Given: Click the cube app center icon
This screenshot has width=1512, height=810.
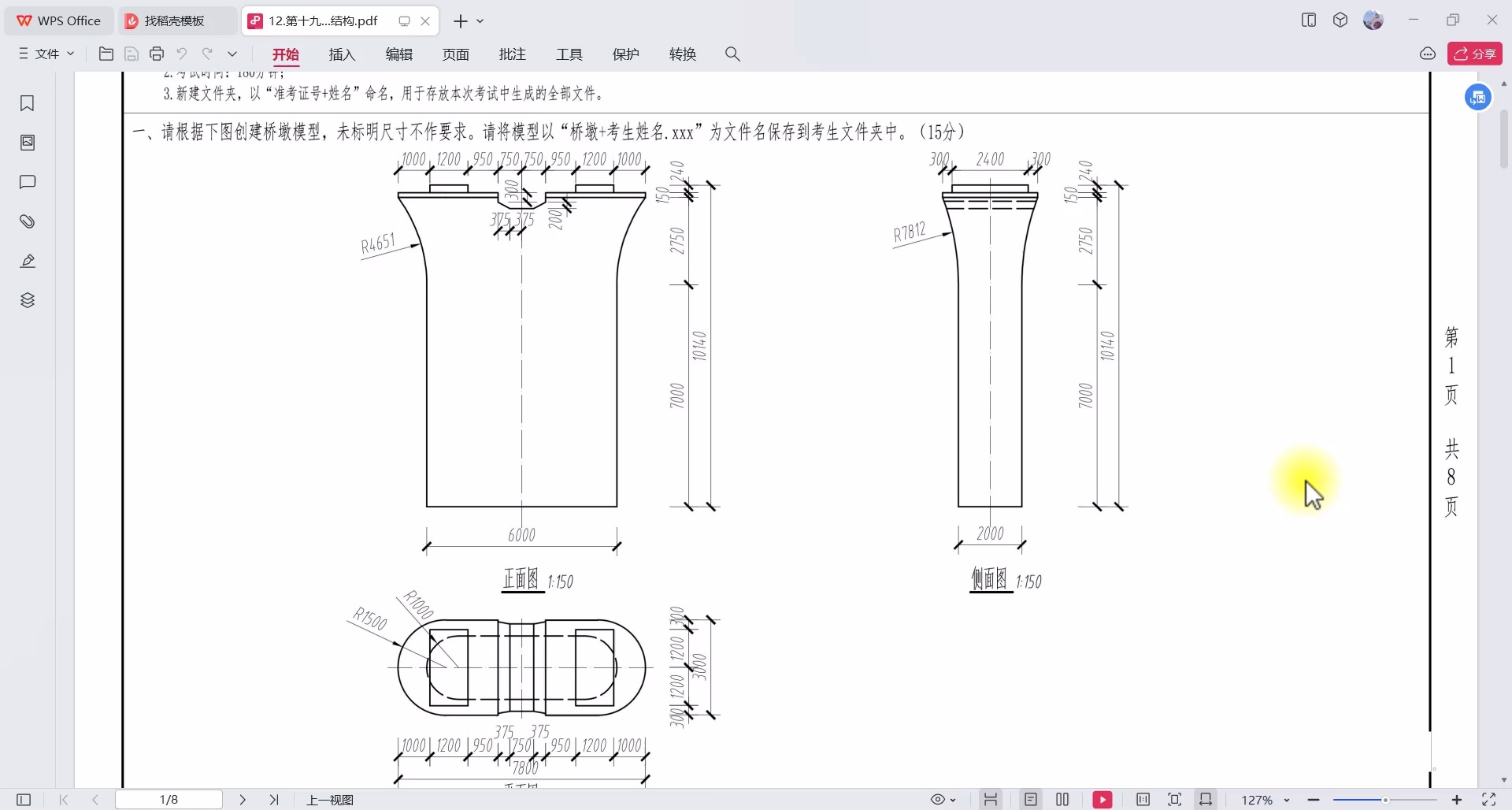Looking at the screenshot, I should [x=1340, y=20].
